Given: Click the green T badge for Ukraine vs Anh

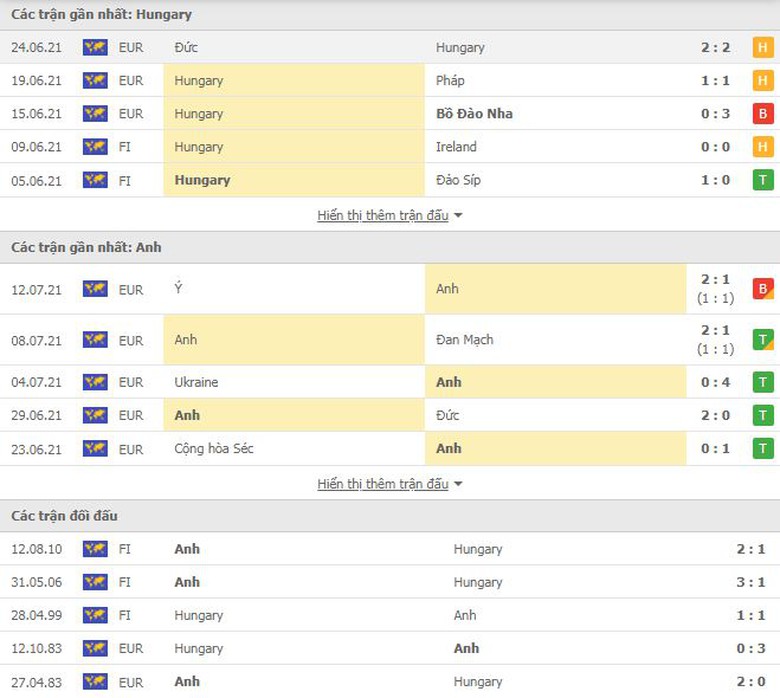Looking at the screenshot, I should coord(763,382).
